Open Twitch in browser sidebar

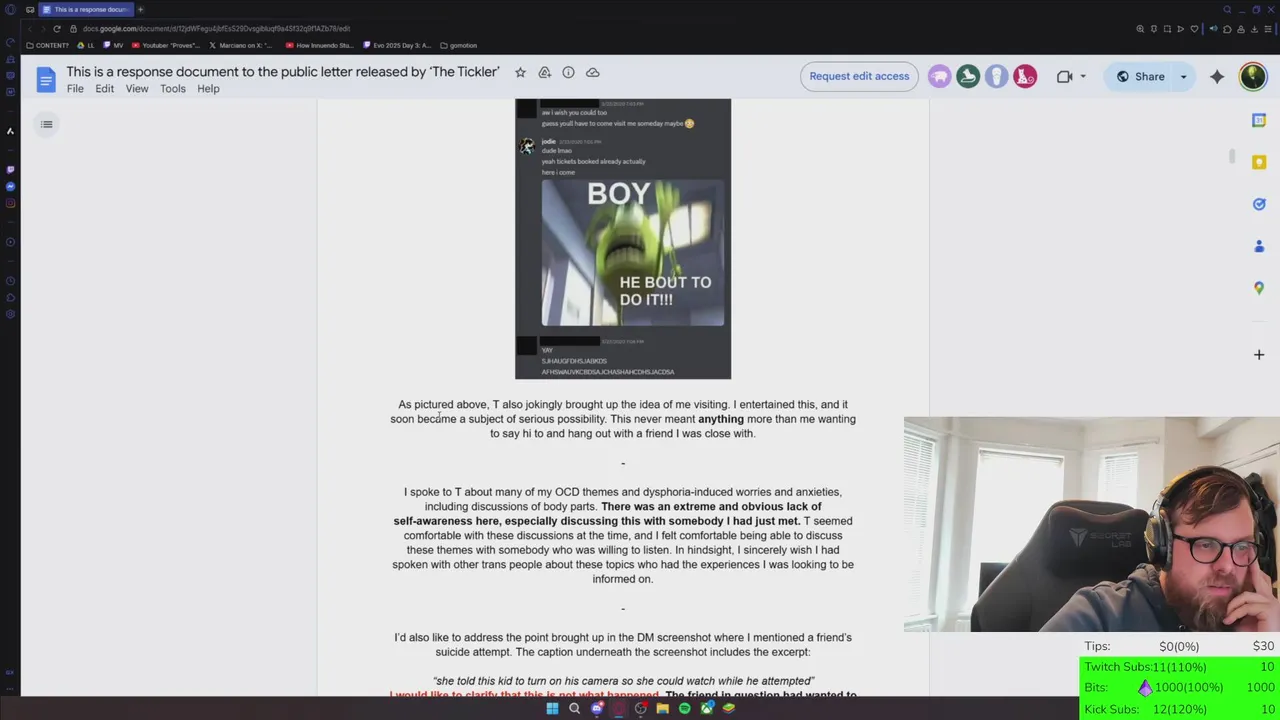click(10, 169)
